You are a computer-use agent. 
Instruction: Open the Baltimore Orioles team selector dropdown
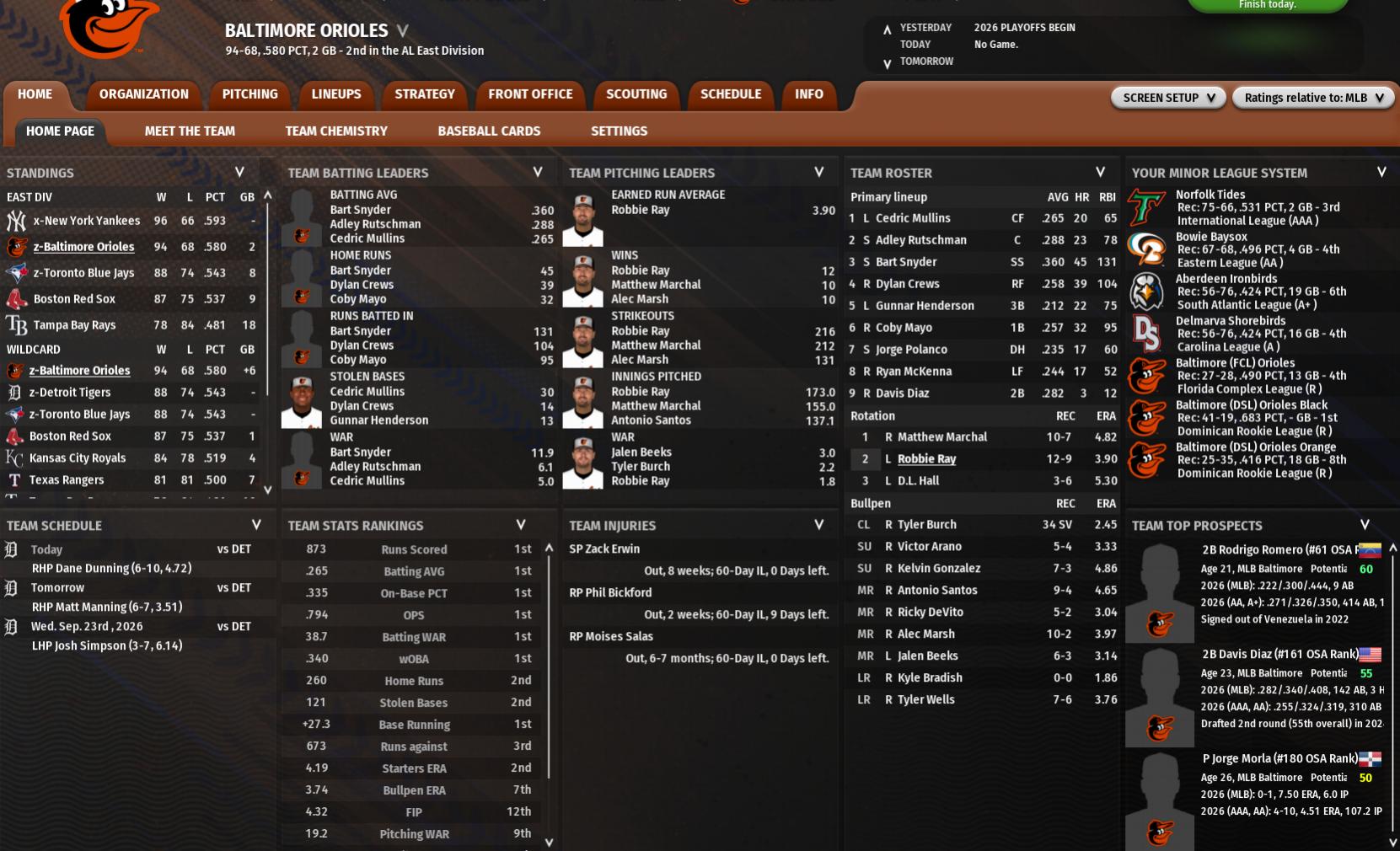pos(403,31)
